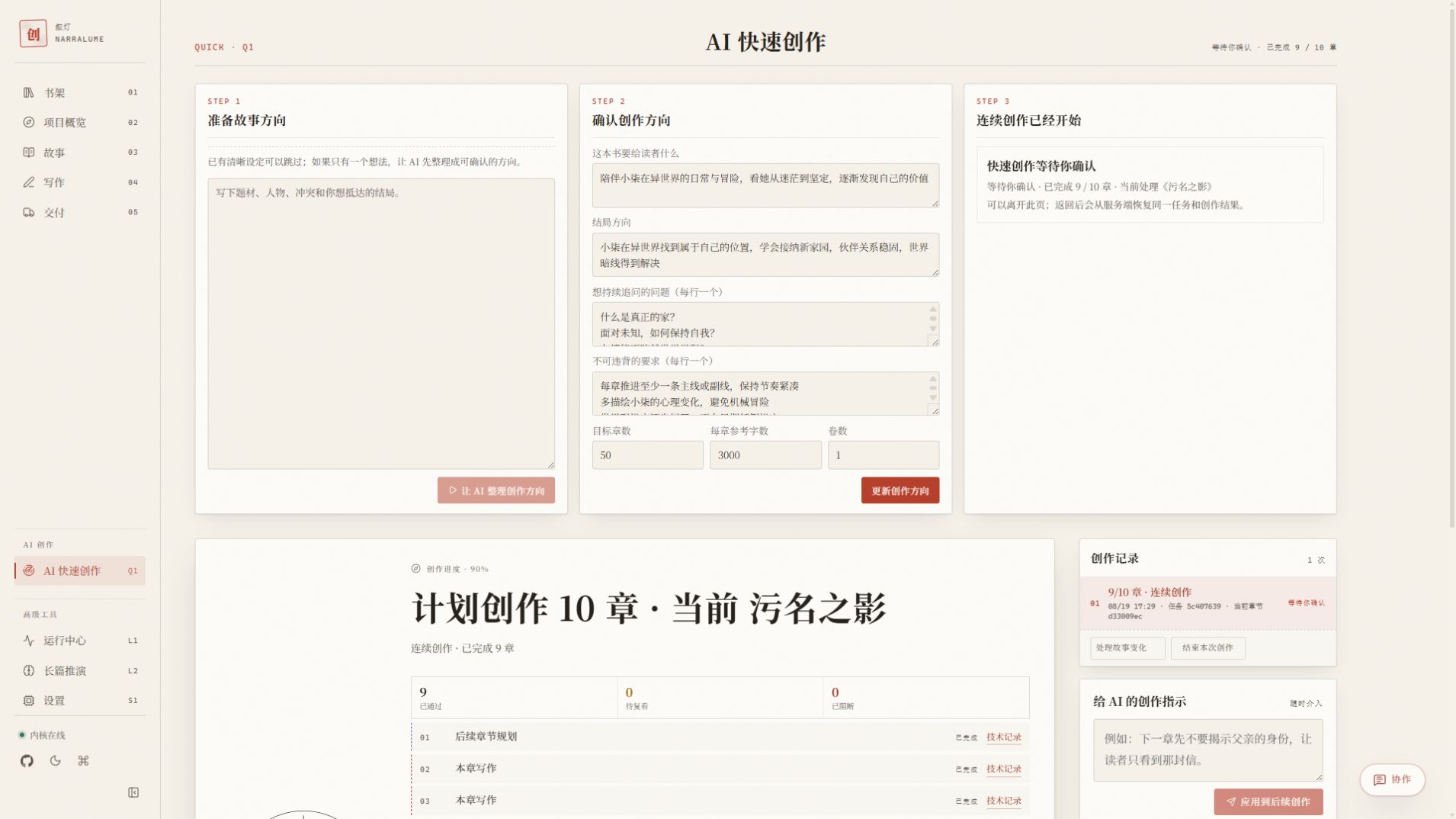Focus the story idea textarea in Step 1

(381, 324)
